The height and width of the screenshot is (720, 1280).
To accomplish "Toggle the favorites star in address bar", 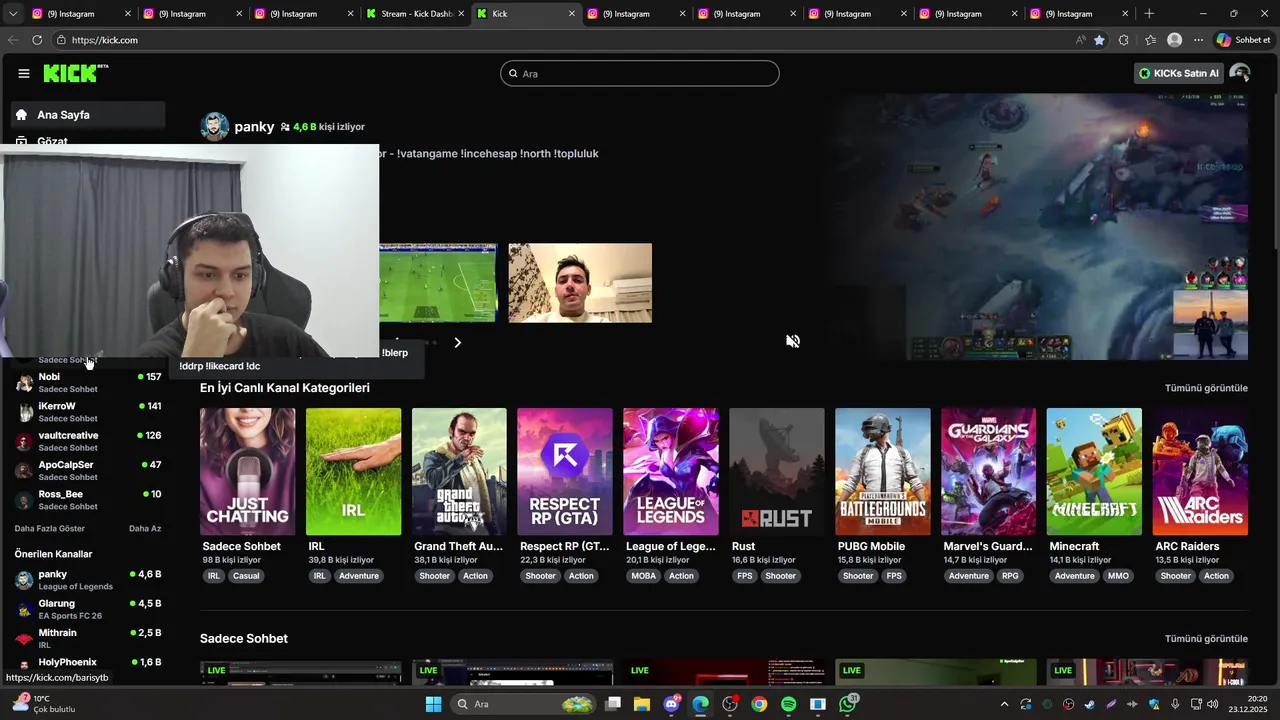I will (x=1099, y=40).
